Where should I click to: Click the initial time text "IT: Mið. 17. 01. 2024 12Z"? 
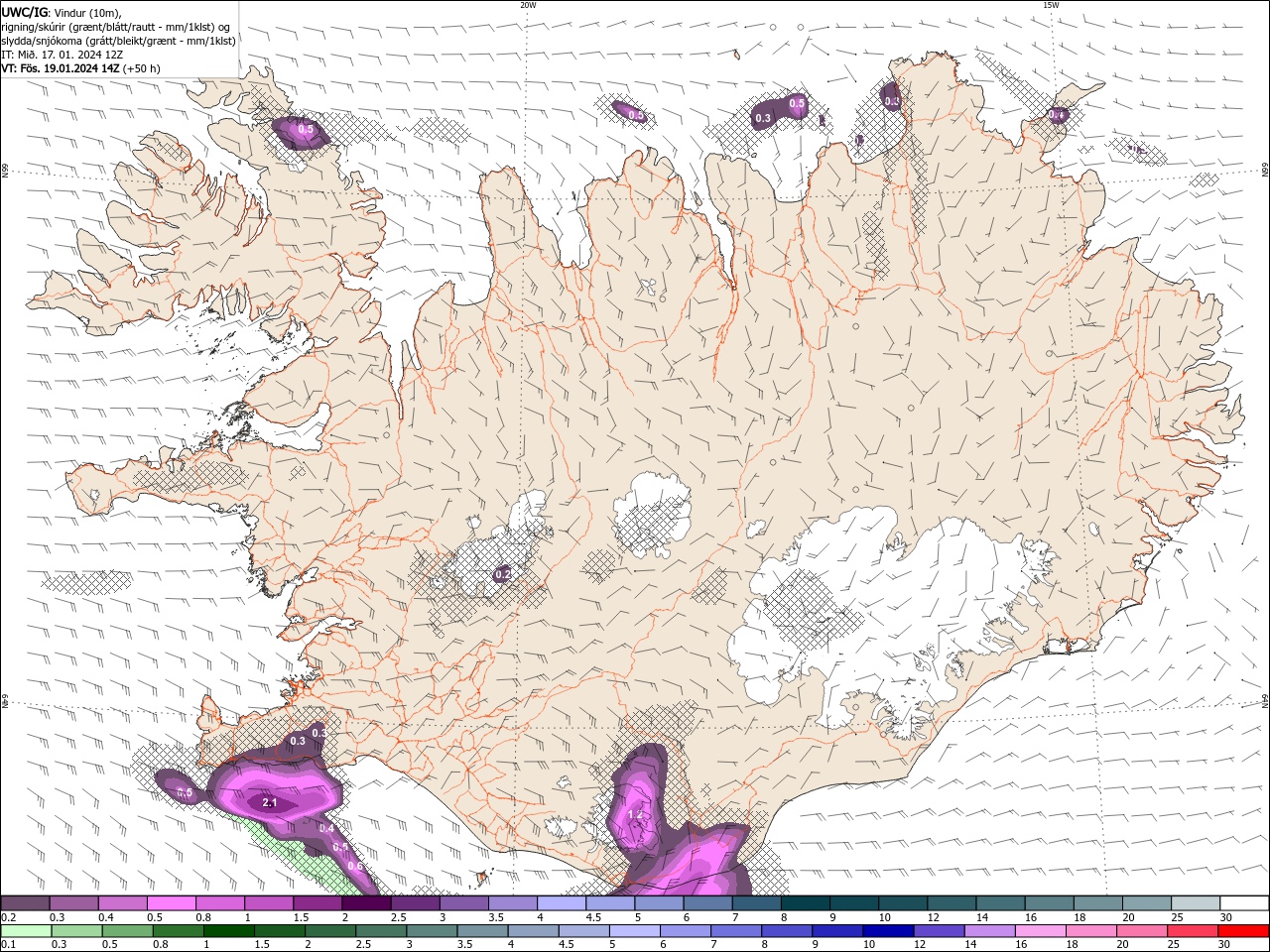click(63, 55)
